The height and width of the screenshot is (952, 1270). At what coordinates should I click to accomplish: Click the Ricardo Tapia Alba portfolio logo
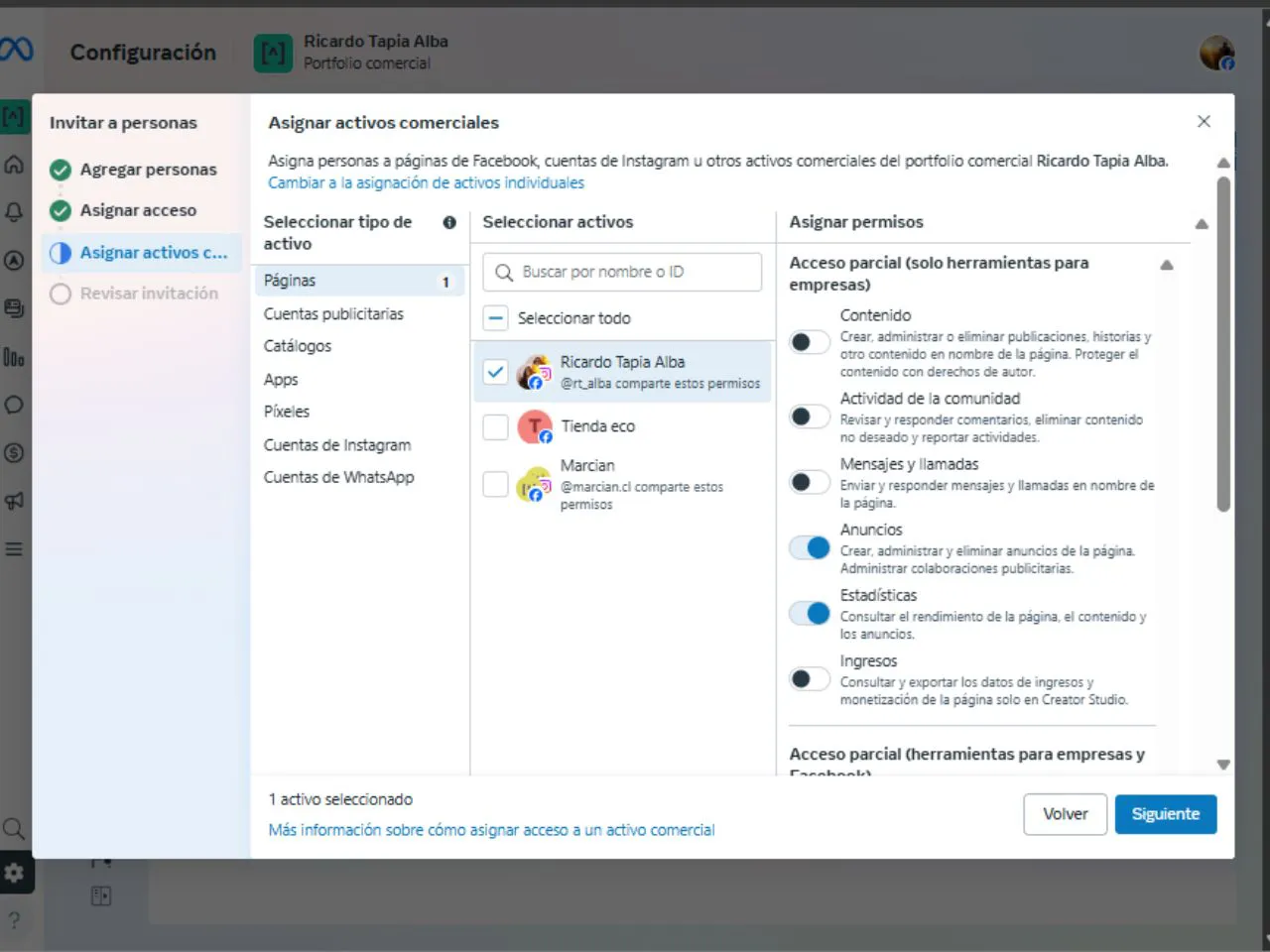(x=273, y=53)
